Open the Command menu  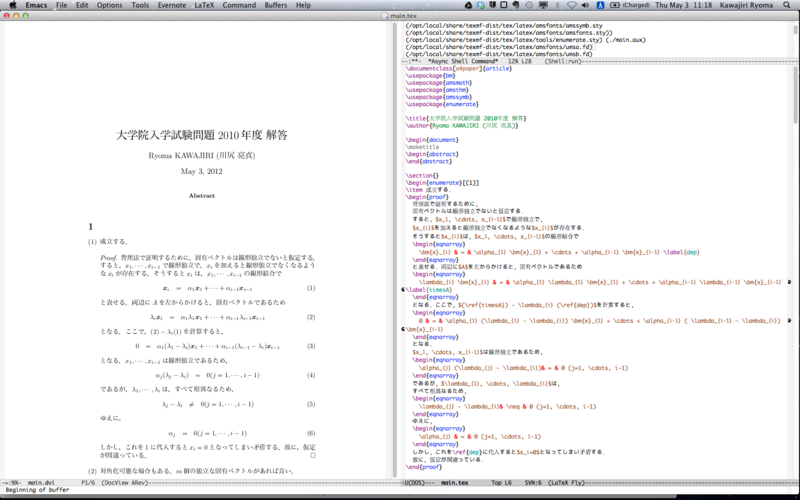pos(239,5)
